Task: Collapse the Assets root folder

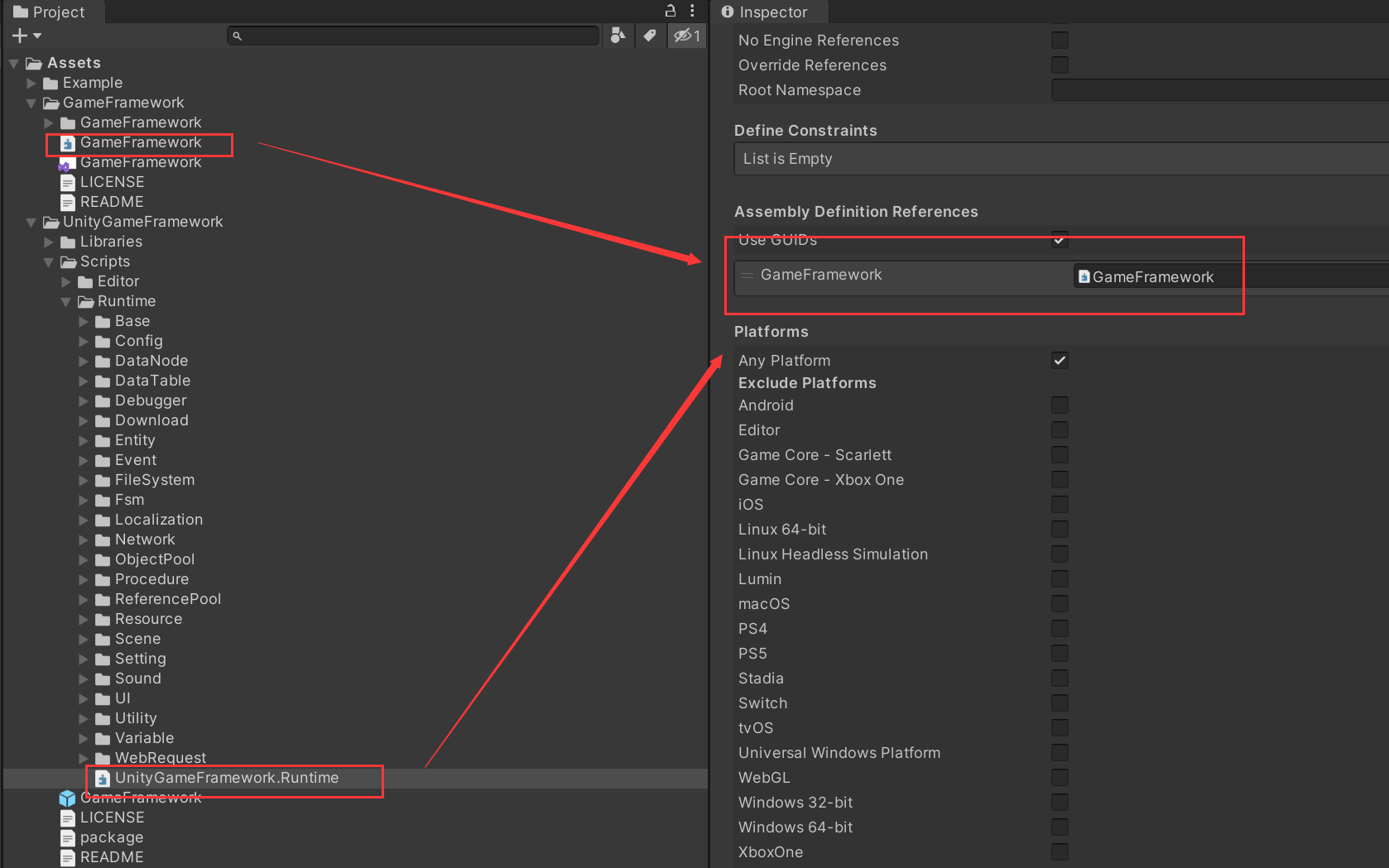Action: [x=14, y=63]
